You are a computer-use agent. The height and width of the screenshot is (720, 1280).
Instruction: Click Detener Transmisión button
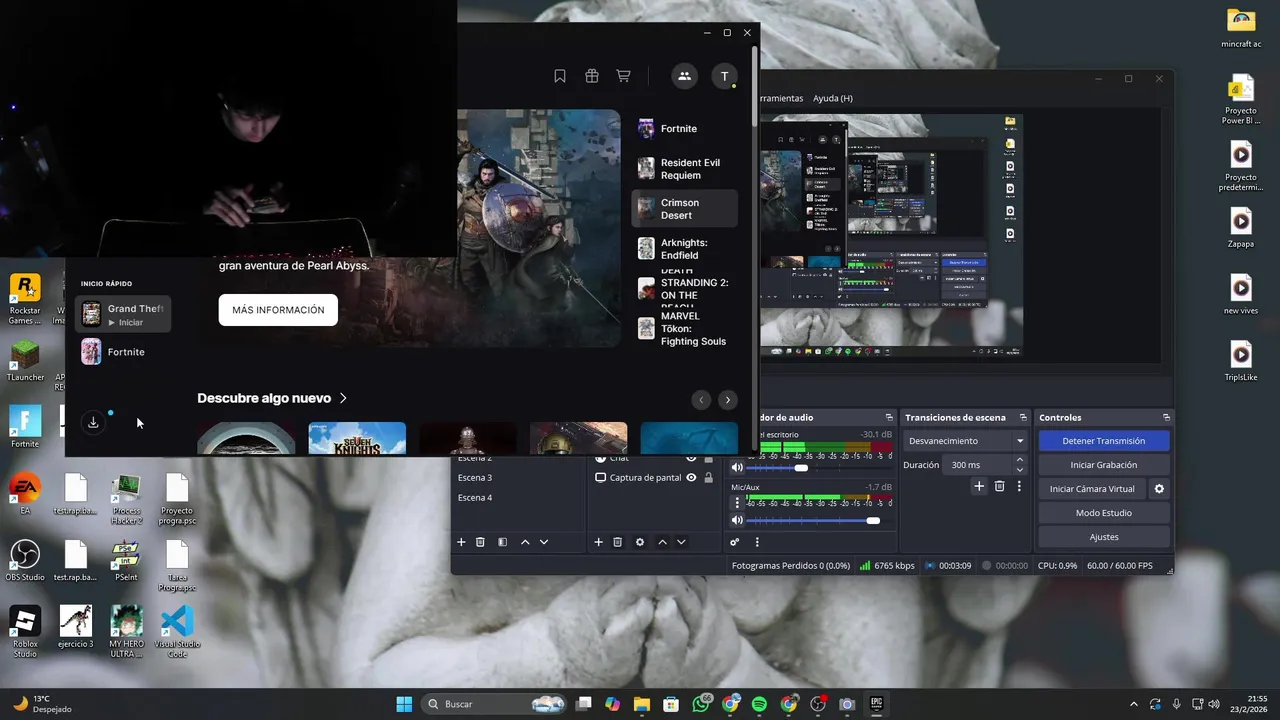pyautogui.click(x=1103, y=441)
